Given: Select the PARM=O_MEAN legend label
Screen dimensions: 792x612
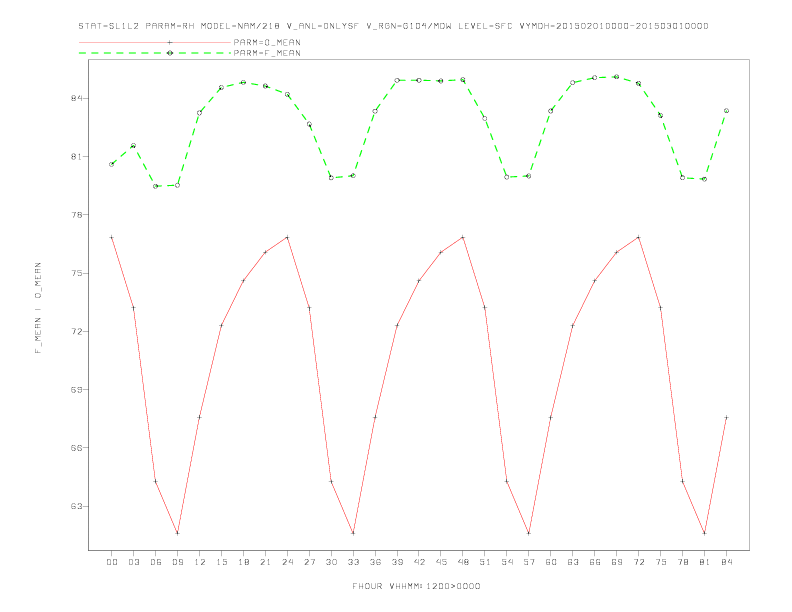Looking at the screenshot, I should (267, 42).
